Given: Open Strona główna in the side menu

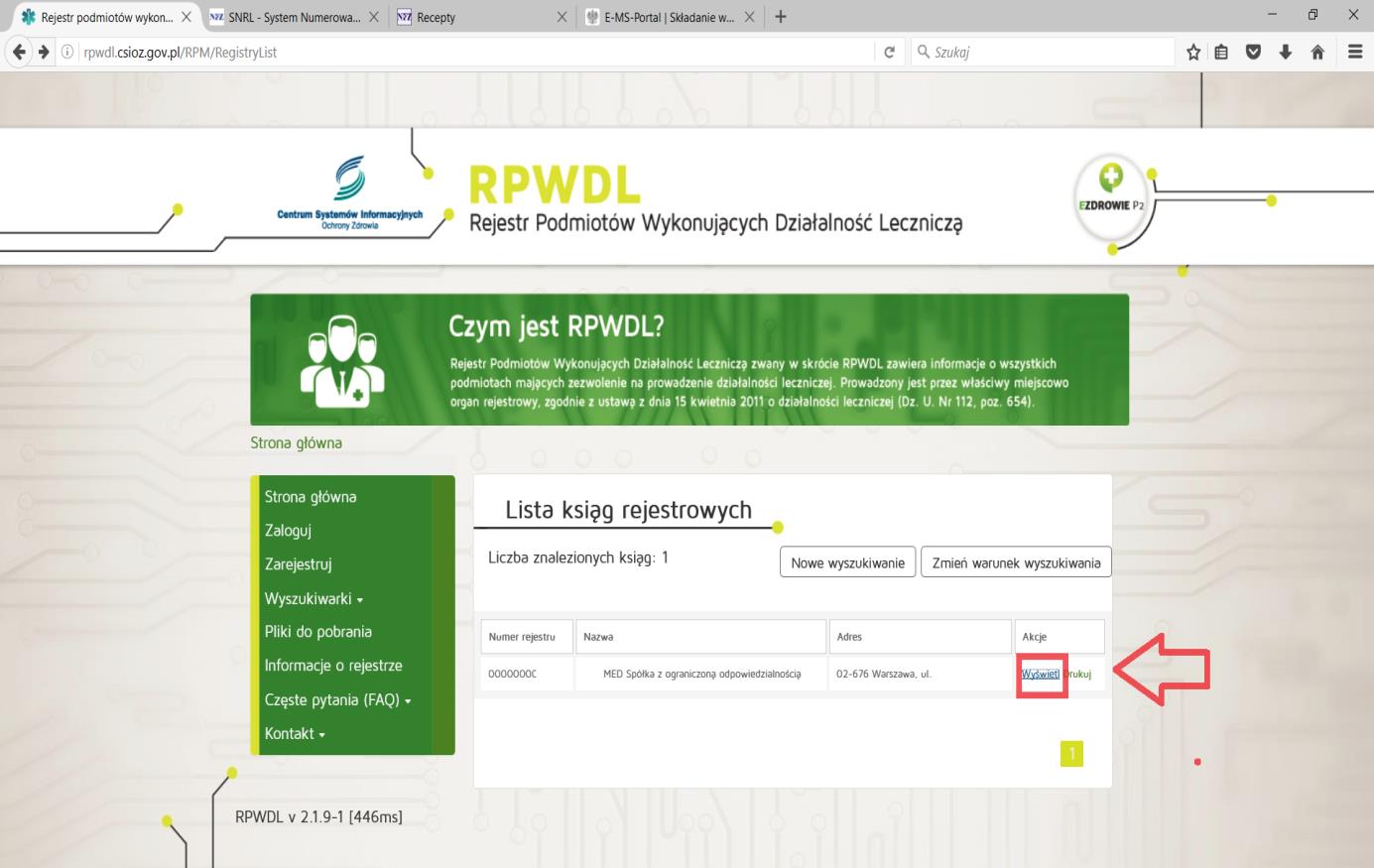Looking at the screenshot, I should (311, 497).
